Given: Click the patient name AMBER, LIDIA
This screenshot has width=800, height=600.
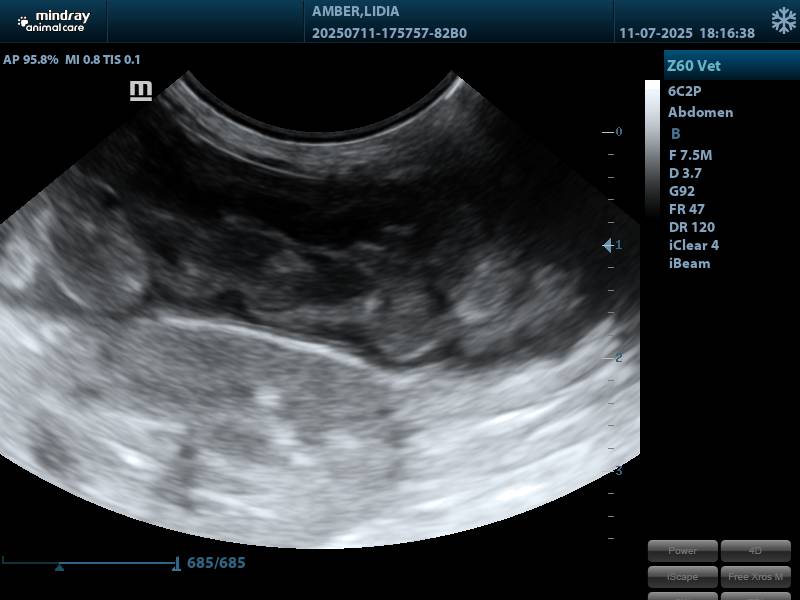Looking at the screenshot, I should (355, 12).
